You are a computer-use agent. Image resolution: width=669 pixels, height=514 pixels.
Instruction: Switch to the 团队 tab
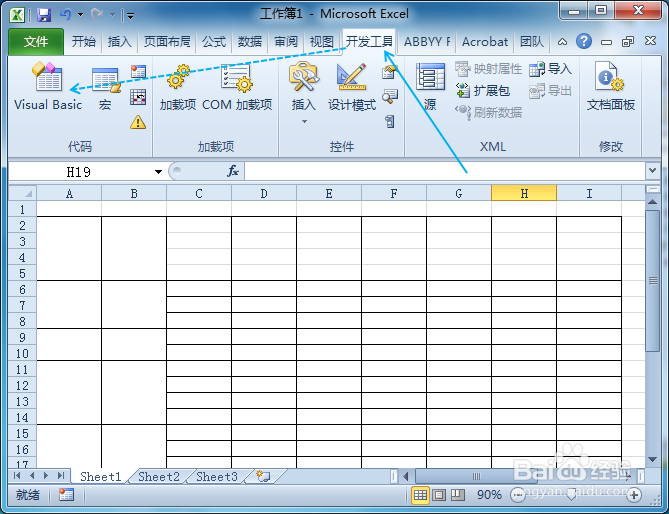pyautogui.click(x=532, y=41)
